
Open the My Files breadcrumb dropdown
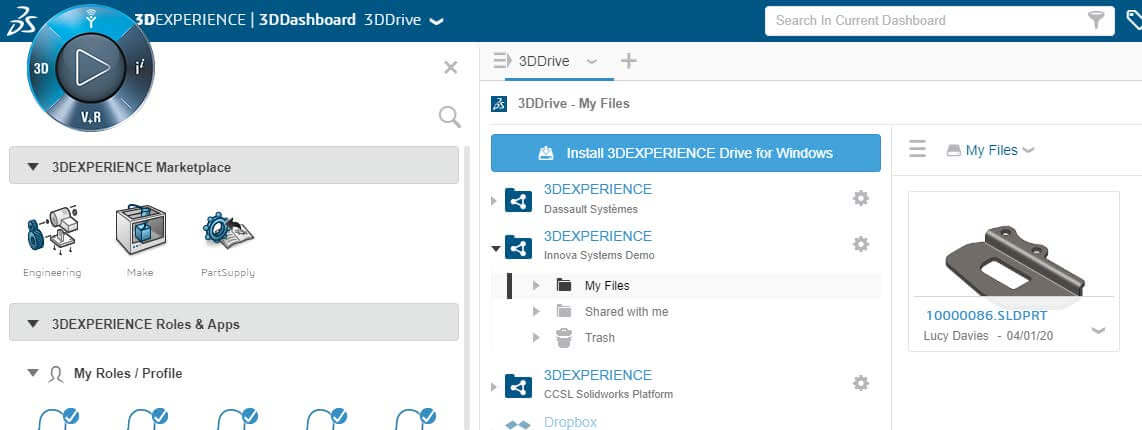click(1028, 151)
